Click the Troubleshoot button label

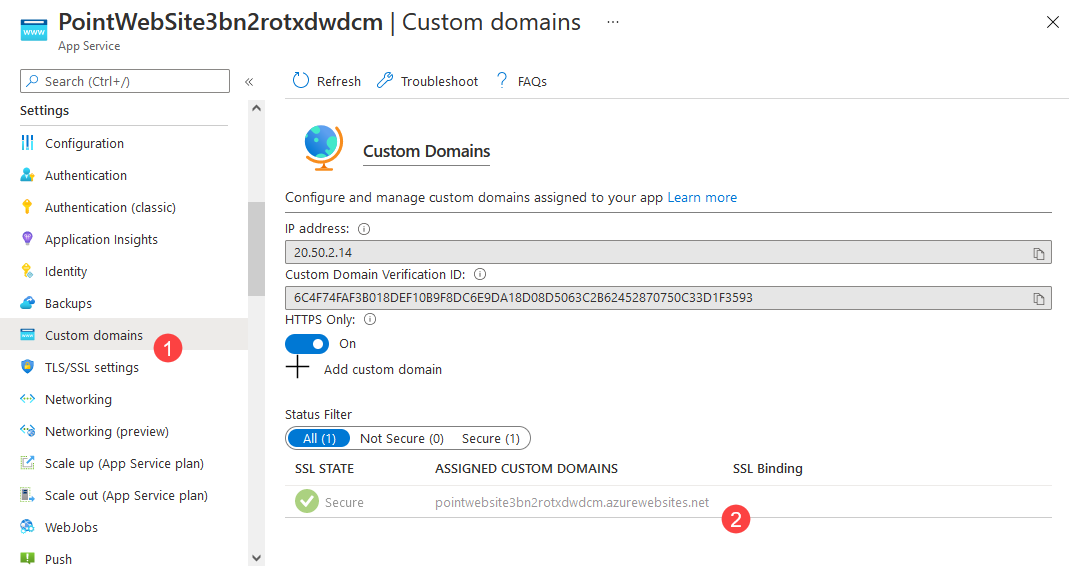439,81
